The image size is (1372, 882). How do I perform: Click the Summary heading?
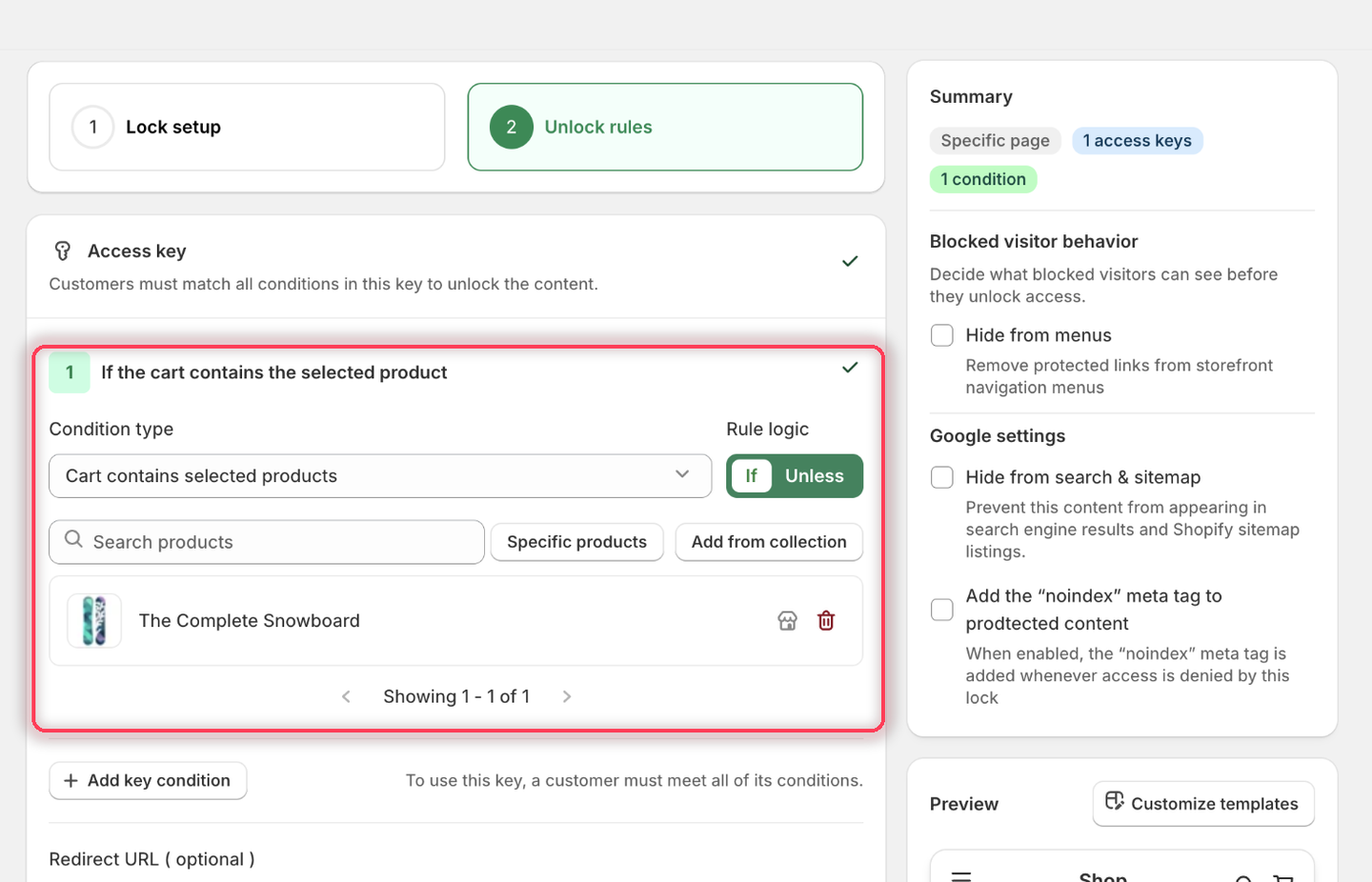tap(971, 97)
